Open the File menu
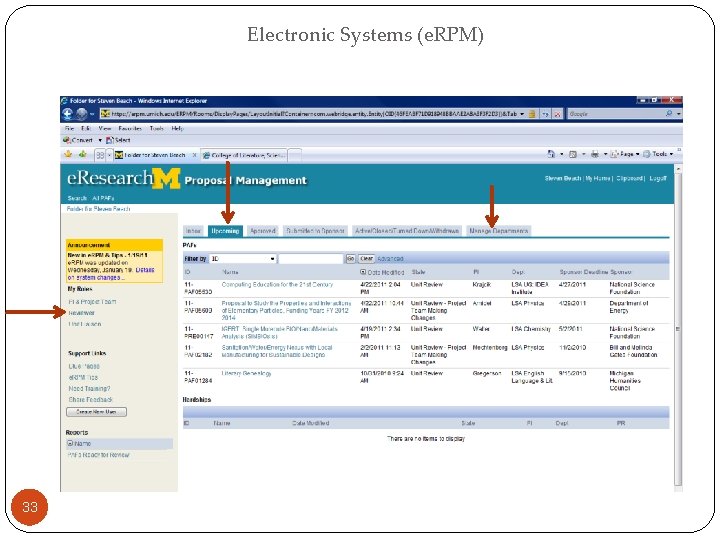 pos(69,129)
